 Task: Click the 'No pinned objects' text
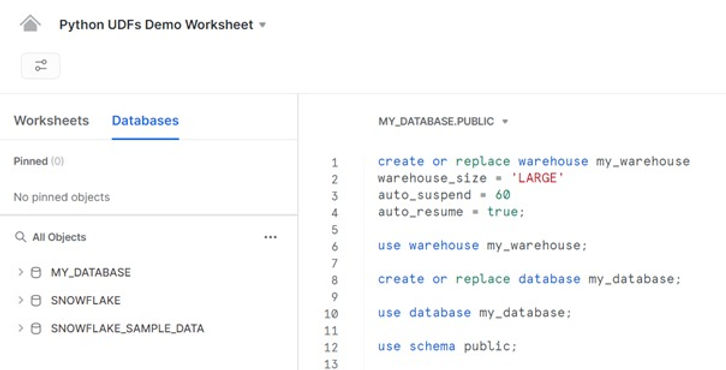coord(62,197)
